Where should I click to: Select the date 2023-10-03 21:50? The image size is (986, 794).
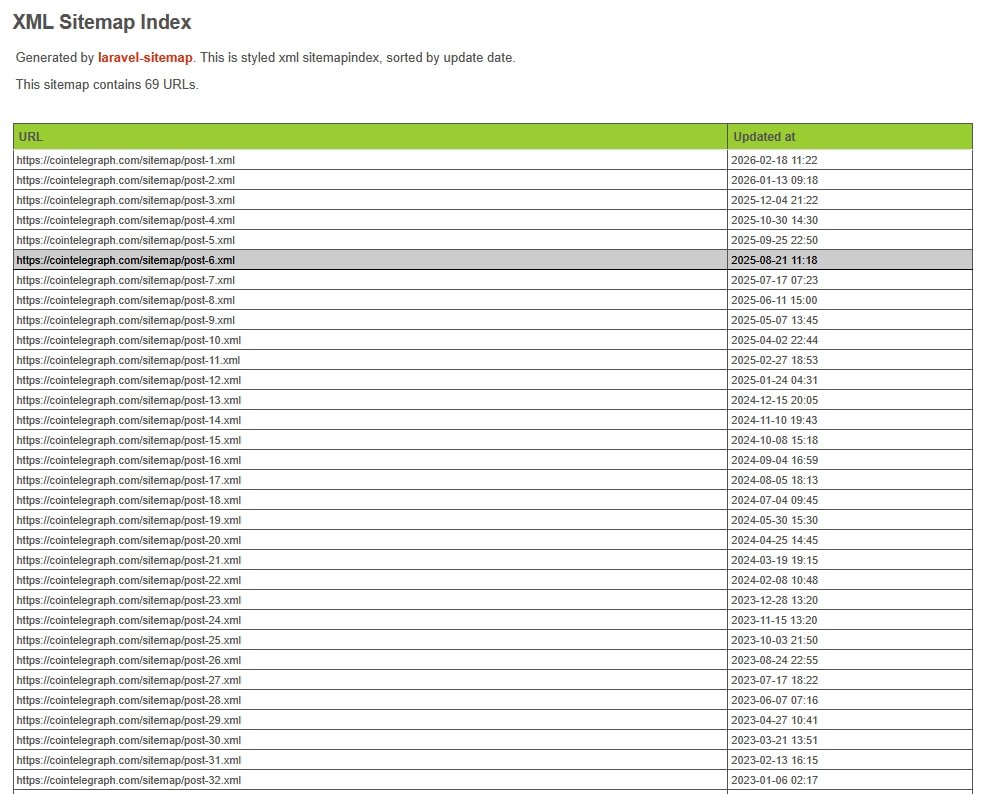774,640
